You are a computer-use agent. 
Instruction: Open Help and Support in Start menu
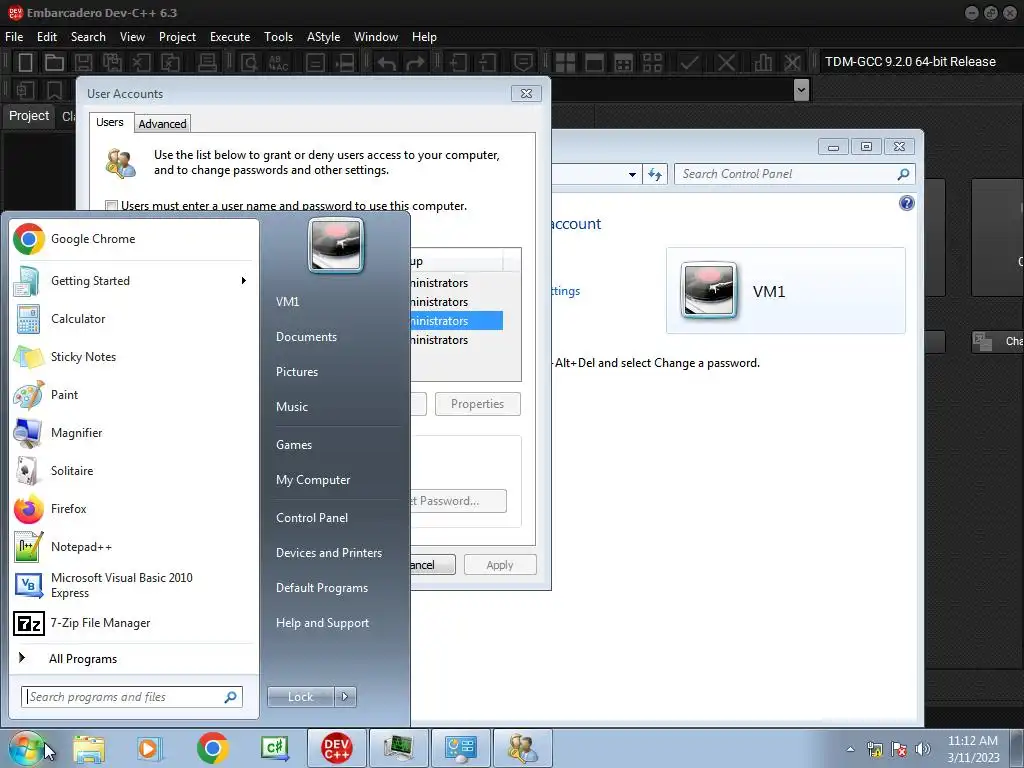pos(322,623)
